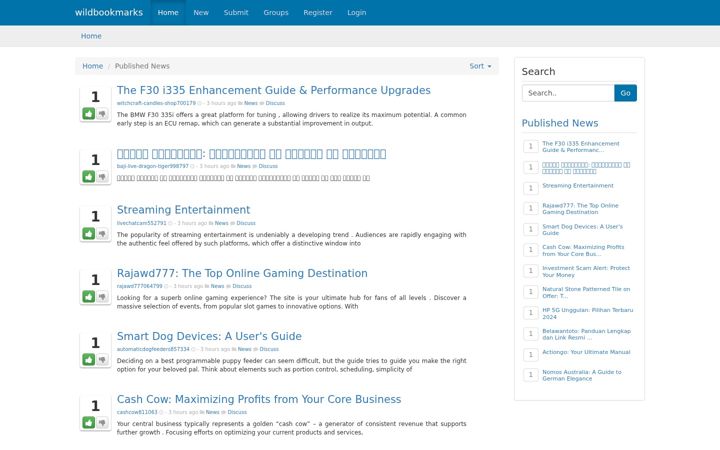Upvote the Smart Dog Devices story
Image resolution: width=720 pixels, height=450 pixels.
pos(89,360)
